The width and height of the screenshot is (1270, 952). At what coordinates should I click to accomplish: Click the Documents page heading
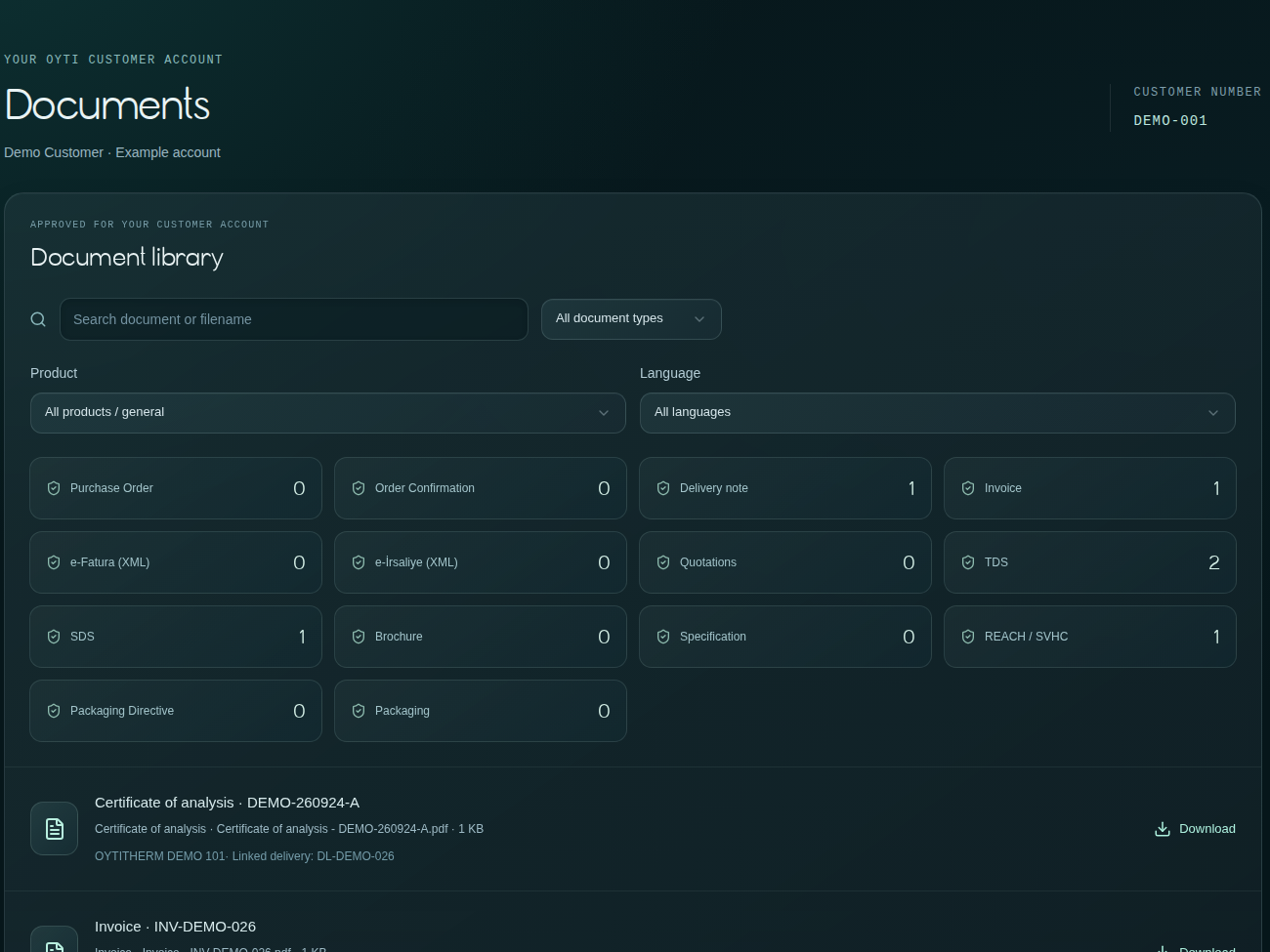click(107, 105)
